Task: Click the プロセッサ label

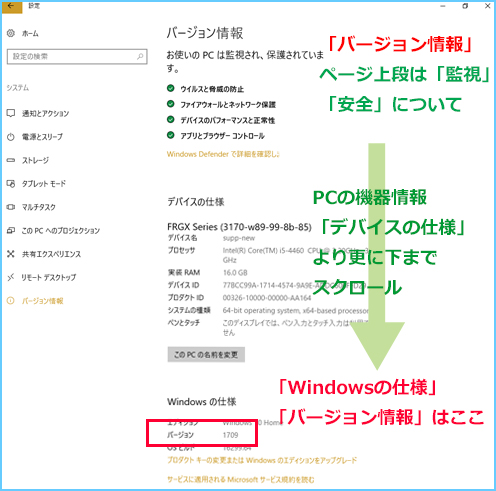Action: coord(181,250)
